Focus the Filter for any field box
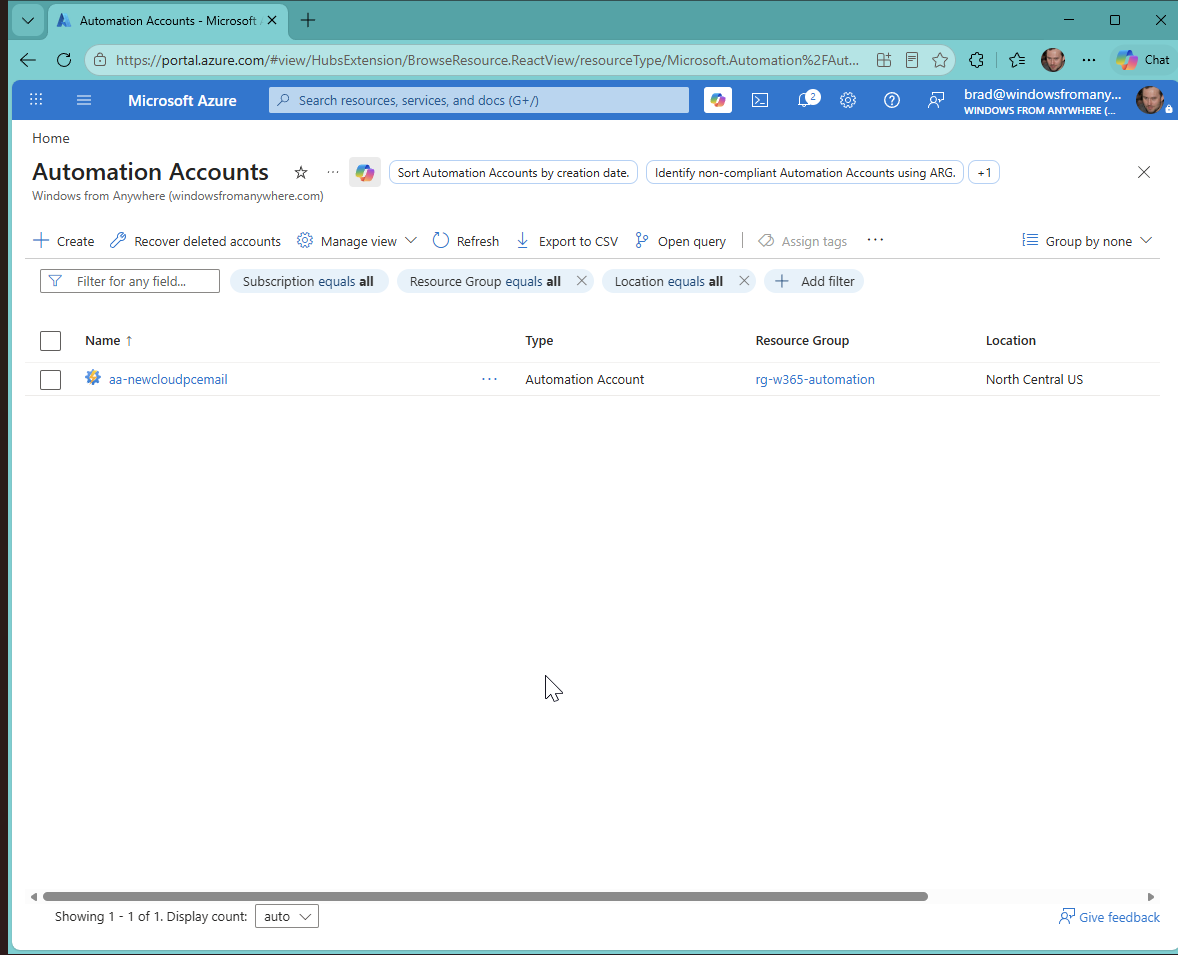The width and height of the screenshot is (1178, 955). click(130, 281)
